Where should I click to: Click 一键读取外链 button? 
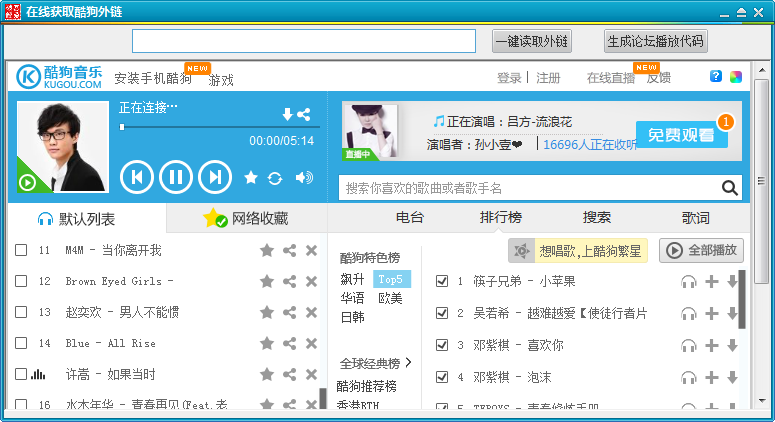pos(532,41)
